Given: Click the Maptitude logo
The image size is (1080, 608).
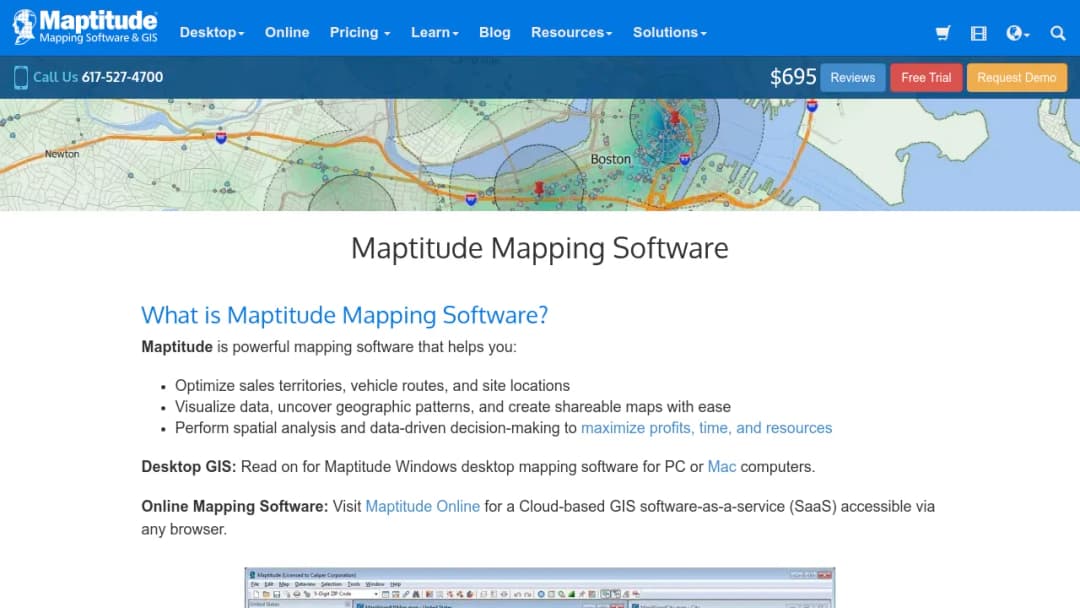Looking at the screenshot, I should pyautogui.click(x=85, y=28).
